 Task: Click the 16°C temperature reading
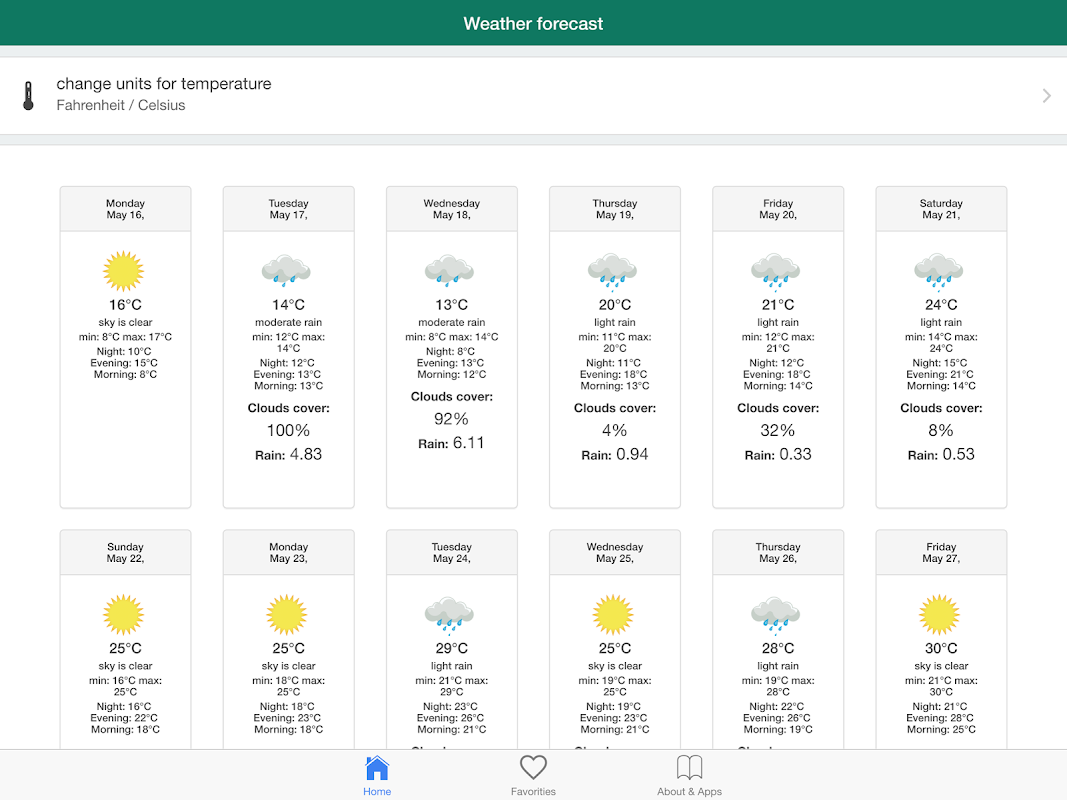(x=125, y=305)
